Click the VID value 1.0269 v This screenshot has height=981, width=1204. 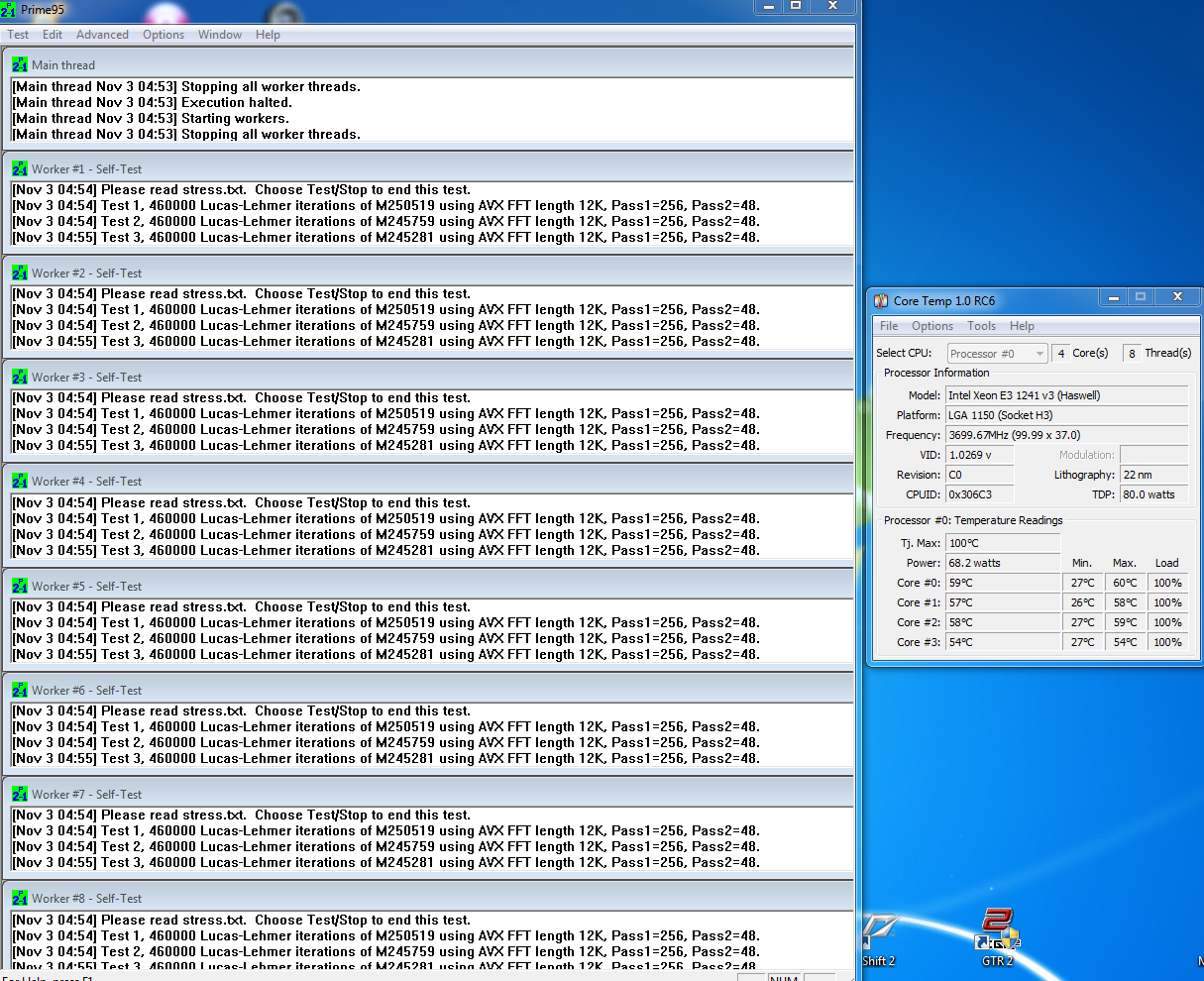pyautogui.click(x=979, y=455)
